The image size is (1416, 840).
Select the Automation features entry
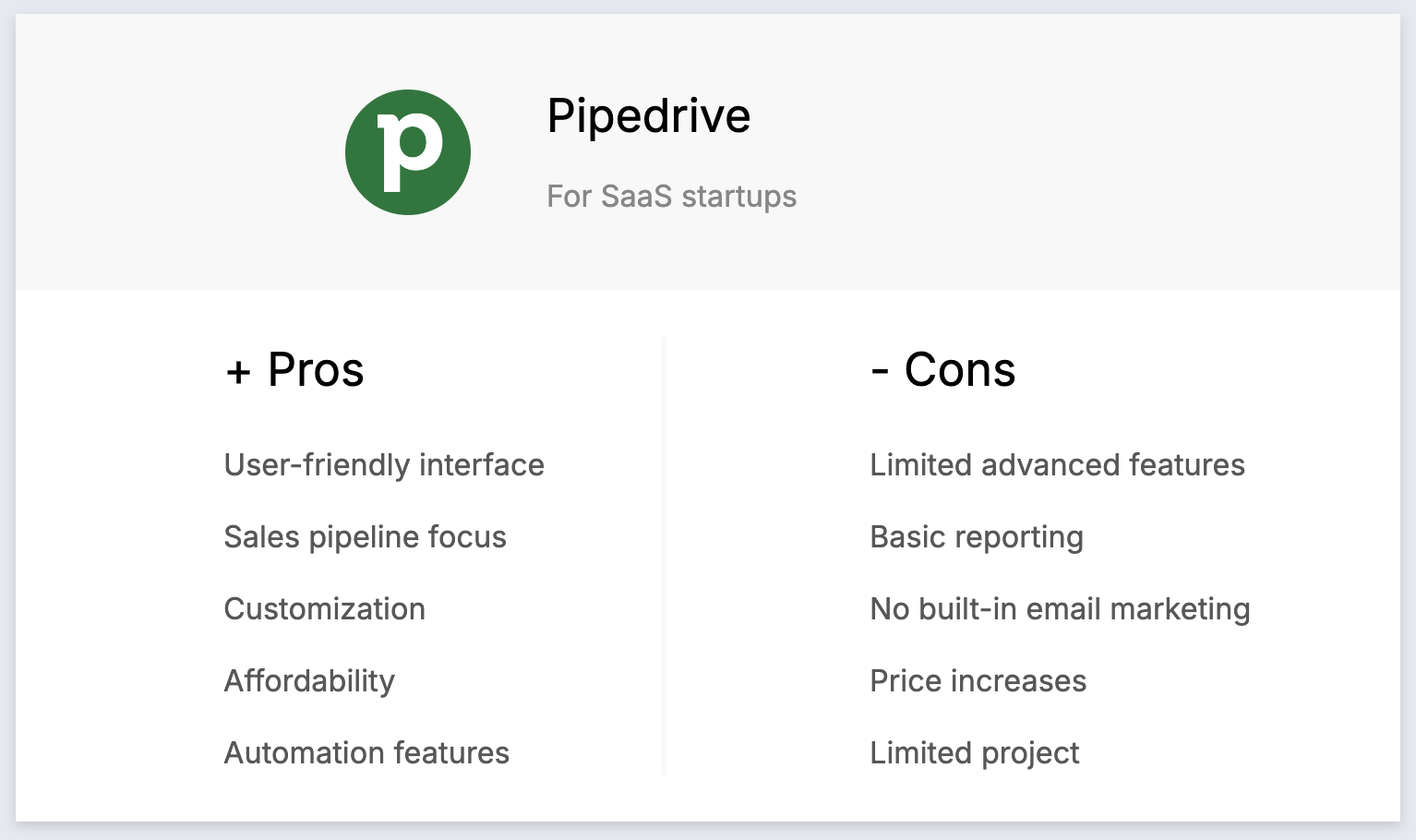click(x=366, y=753)
